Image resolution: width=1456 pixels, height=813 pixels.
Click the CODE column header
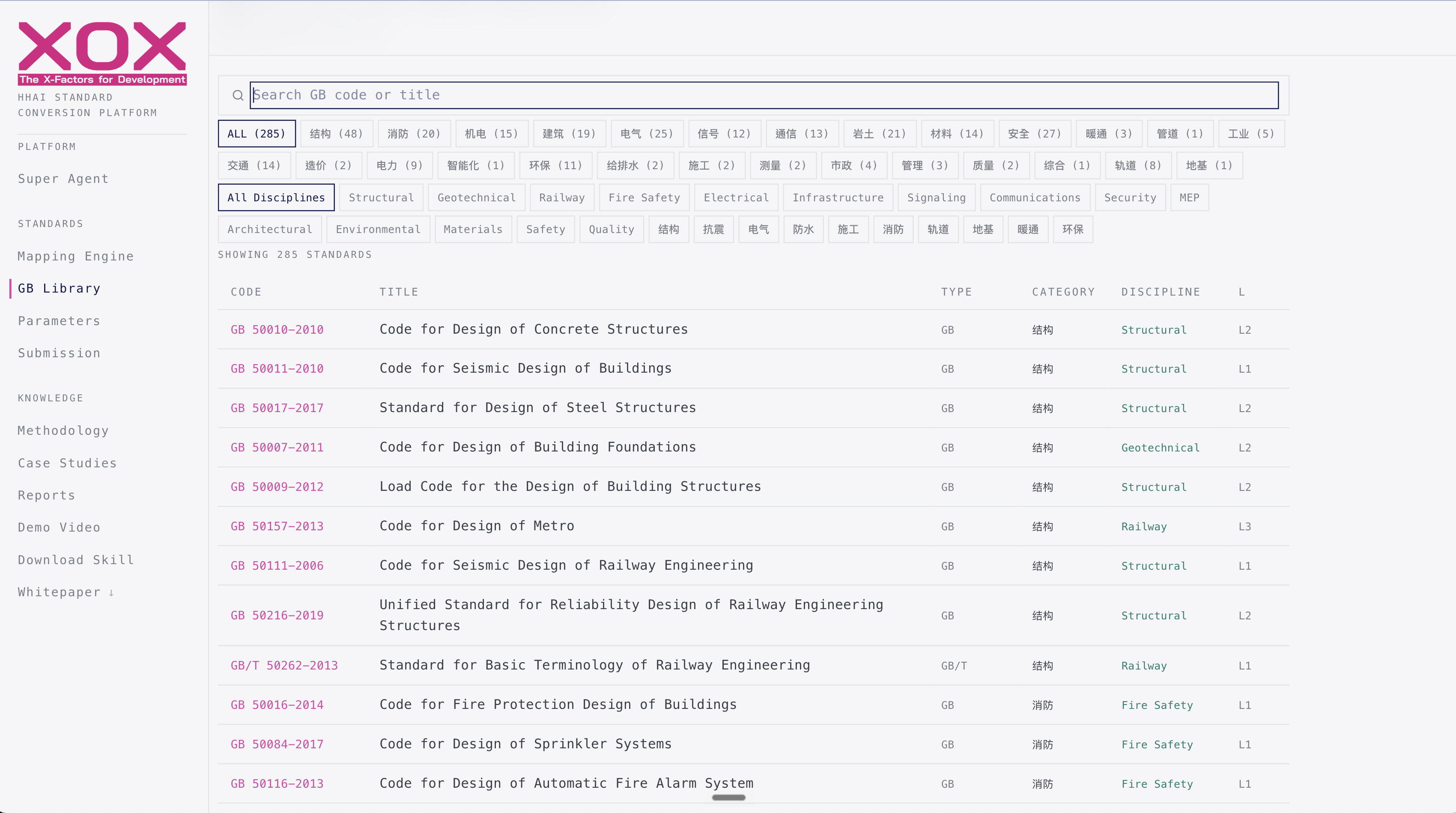[x=246, y=292]
